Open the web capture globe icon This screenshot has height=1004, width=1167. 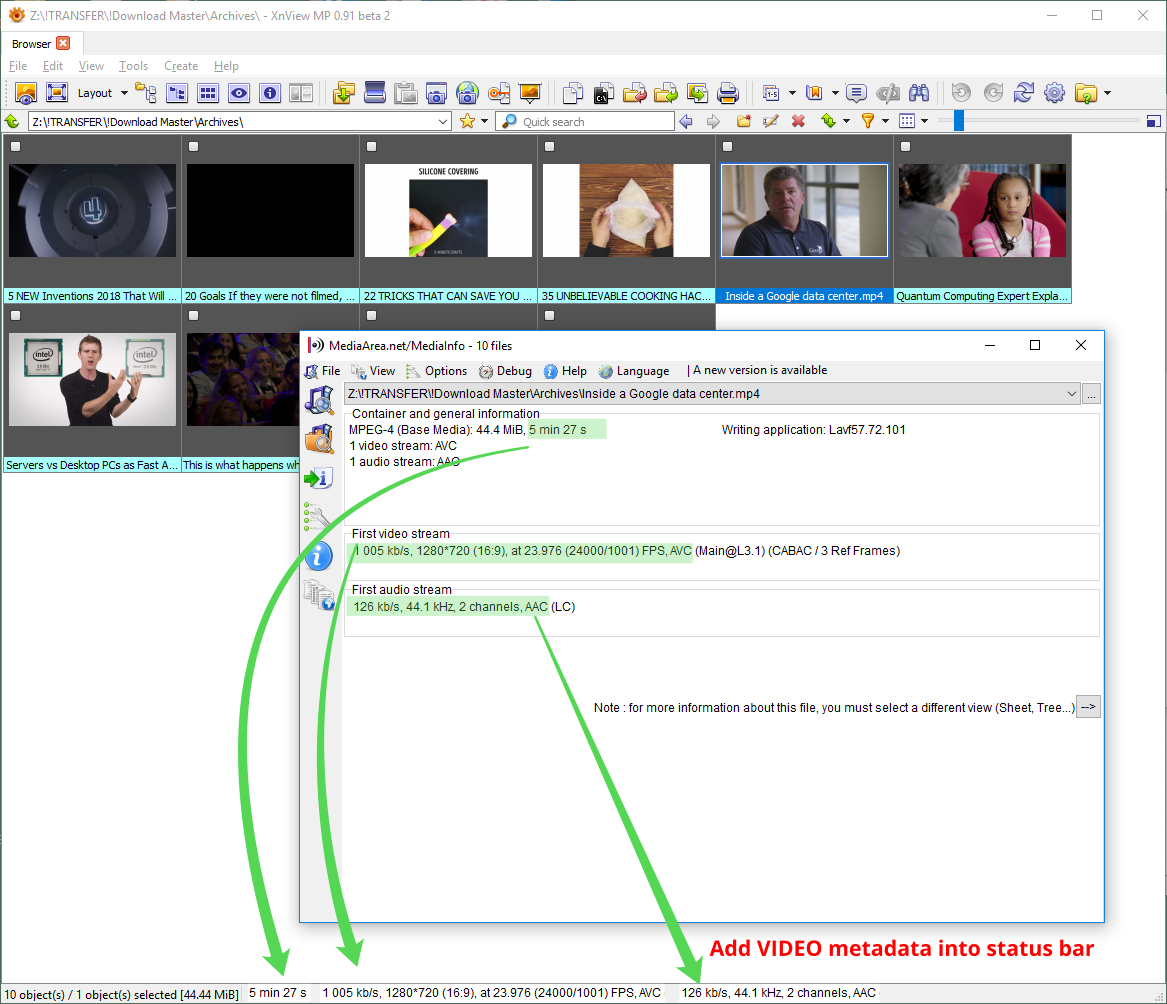tap(467, 93)
